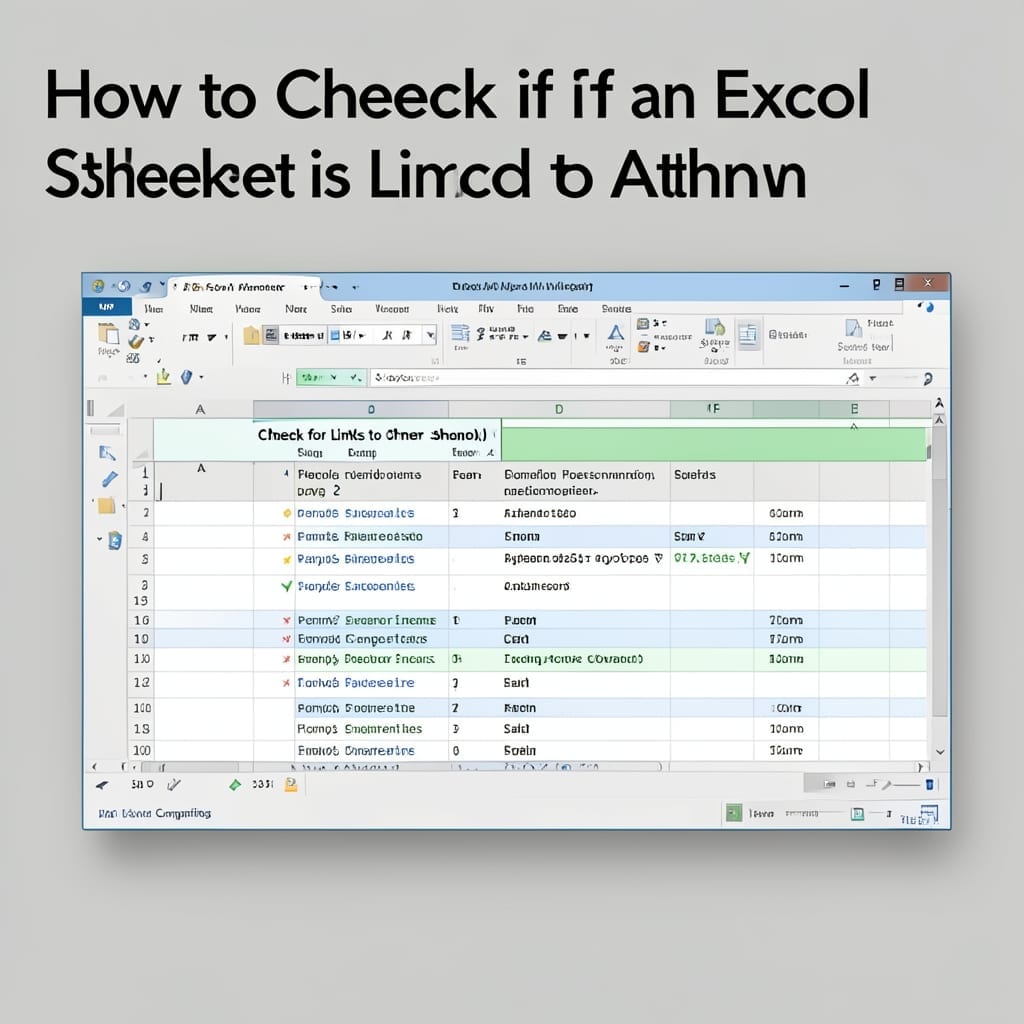Click the status bar text at bottom left
1024x1024 pixels.
tap(155, 813)
